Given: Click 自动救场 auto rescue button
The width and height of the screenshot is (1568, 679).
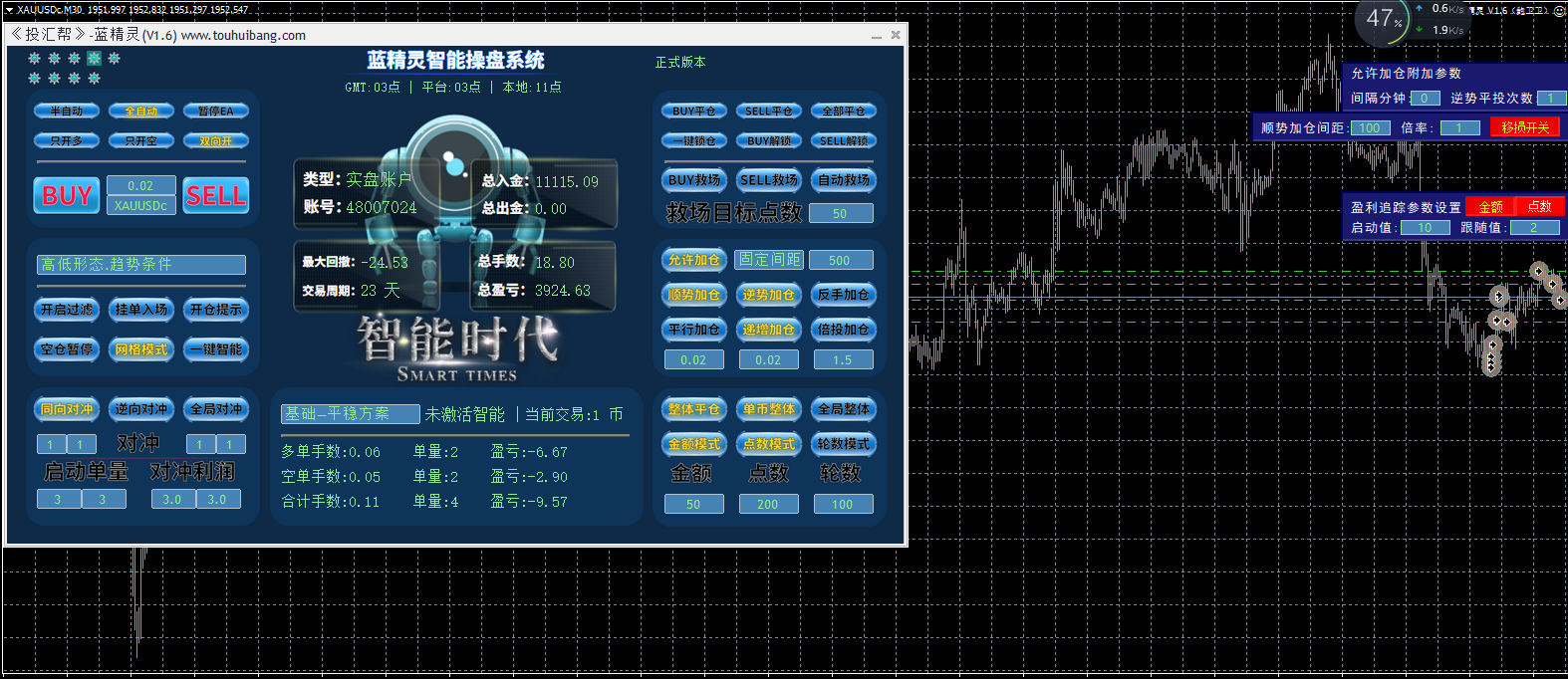Looking at the screenshot, I should tap(844, 180).
